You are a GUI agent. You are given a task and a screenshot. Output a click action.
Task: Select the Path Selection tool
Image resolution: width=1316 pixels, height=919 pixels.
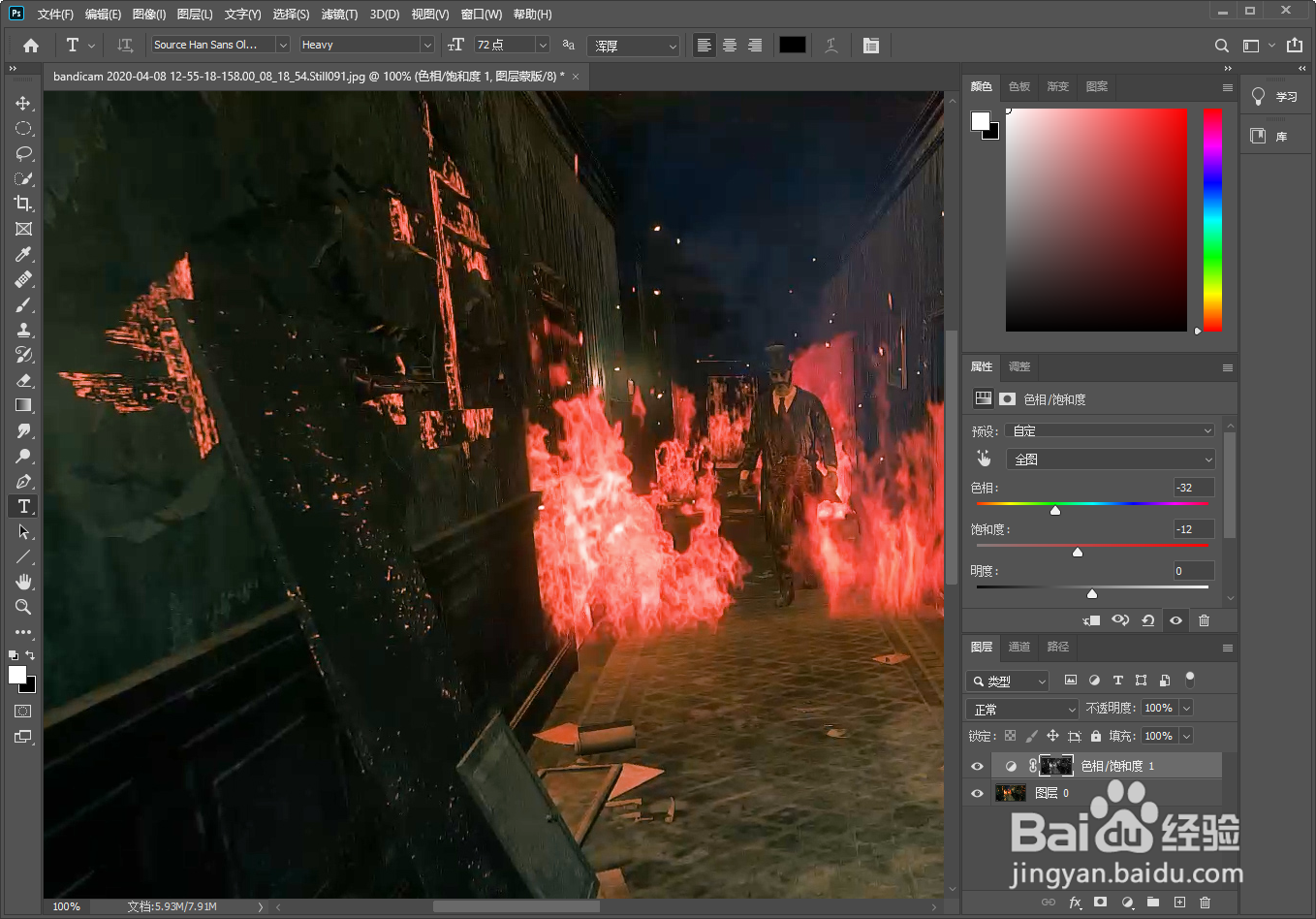click(x=23, y=531)
